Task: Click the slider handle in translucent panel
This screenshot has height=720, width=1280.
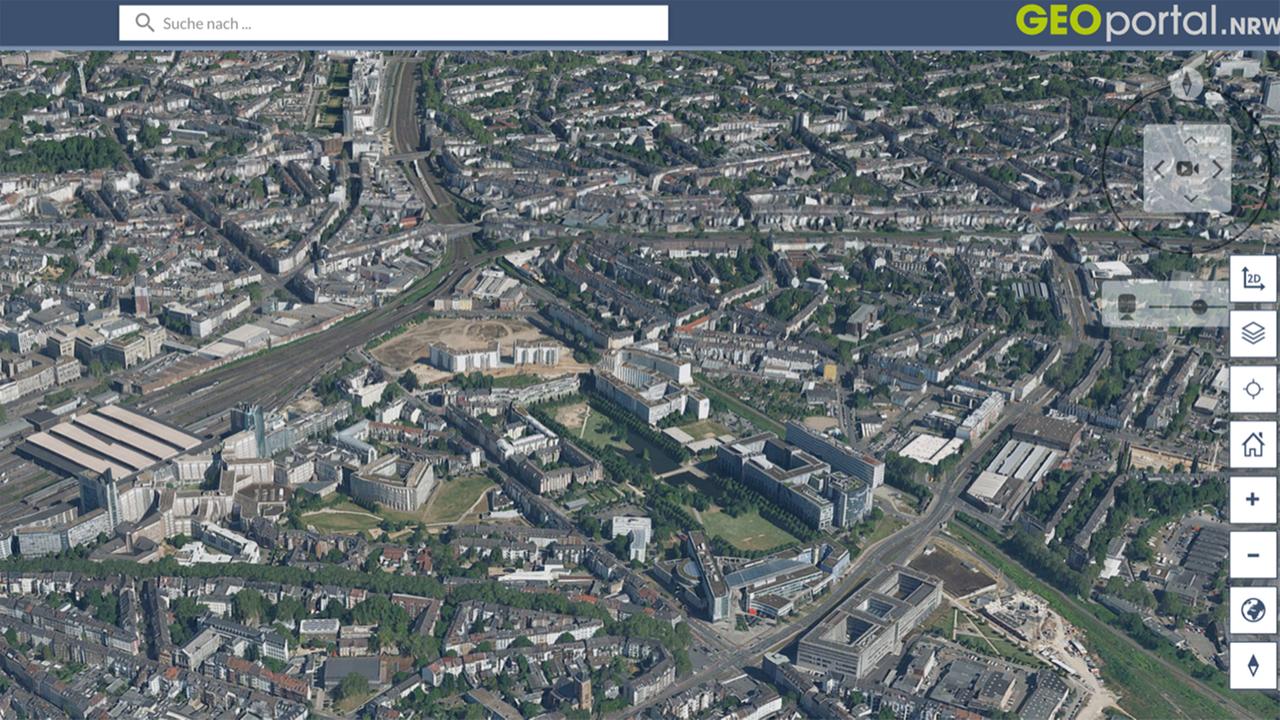Action: tap(1199, 306)
